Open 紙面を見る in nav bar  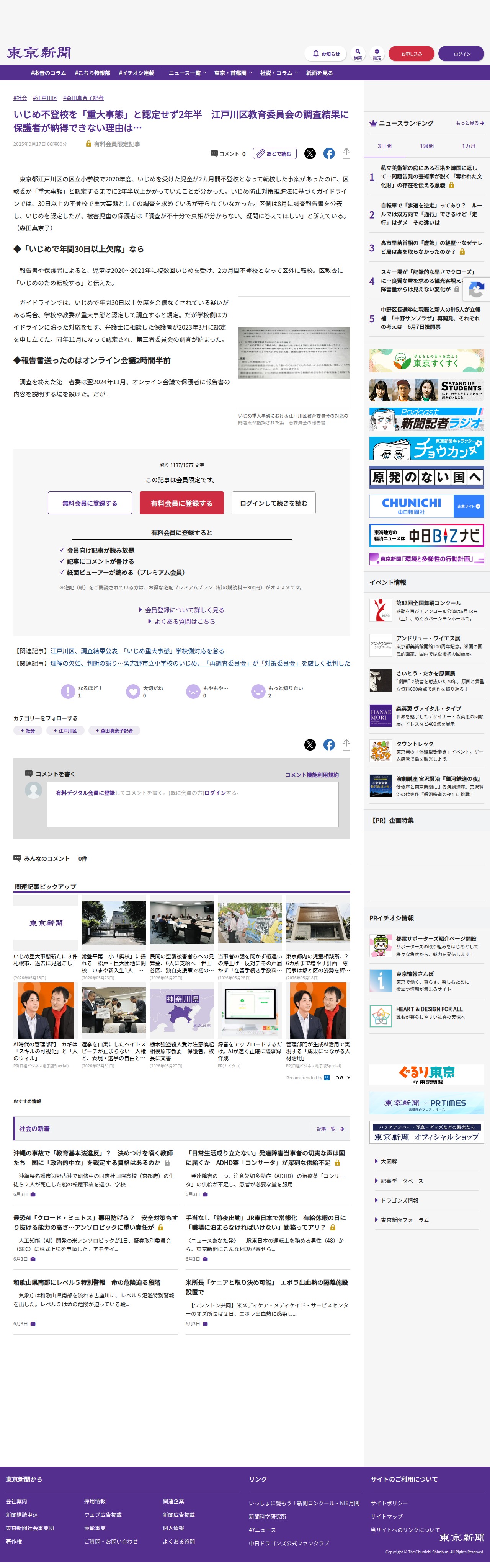pyautogui.click(x=319, y=73)
